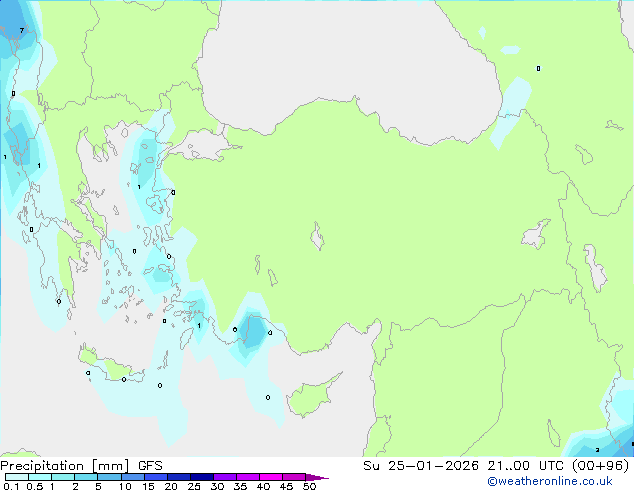
Task: Click the above-50 arrow tip of legend
Action: (317, 478)
